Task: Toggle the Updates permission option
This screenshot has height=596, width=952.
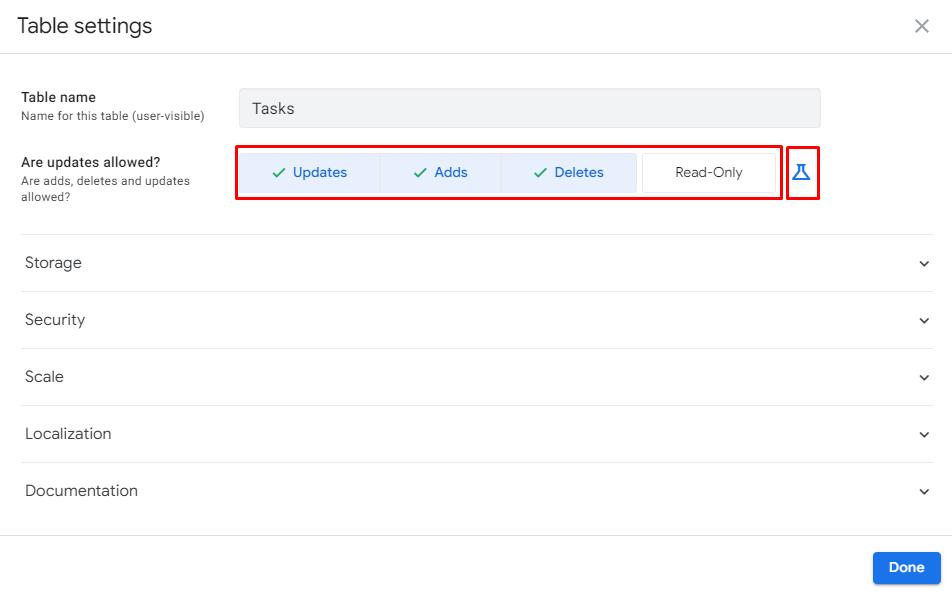Action: pos(309,172)
